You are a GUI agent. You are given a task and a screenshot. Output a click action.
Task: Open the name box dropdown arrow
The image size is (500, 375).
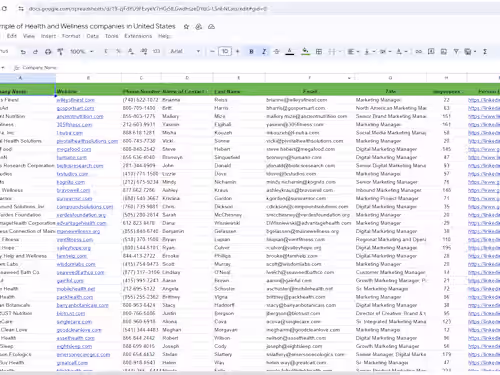pos(3,68)
